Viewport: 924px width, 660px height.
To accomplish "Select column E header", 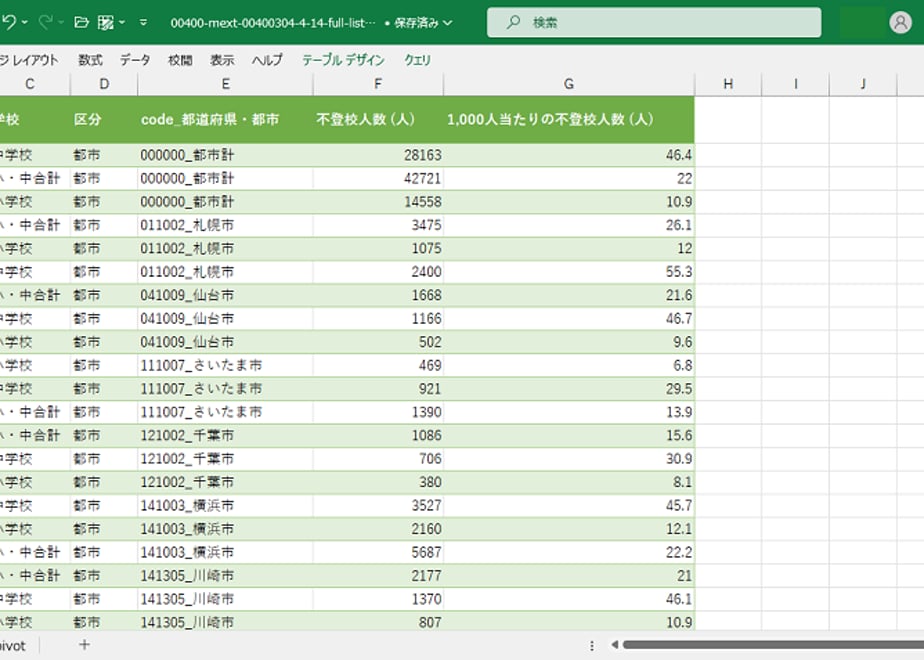I will tap(225, 84).
